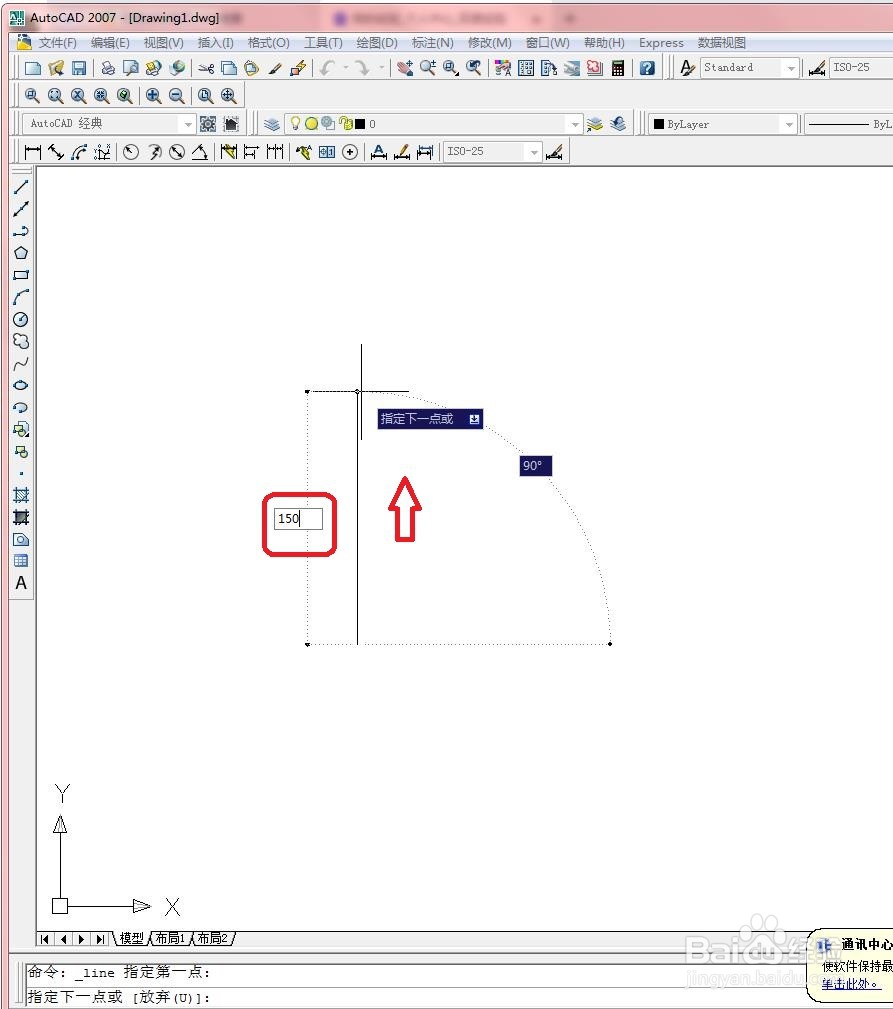The width and height of the screenshot is (893, 1009).
Task: Click the 150 dynamic input field
Action: click(298, 519)
